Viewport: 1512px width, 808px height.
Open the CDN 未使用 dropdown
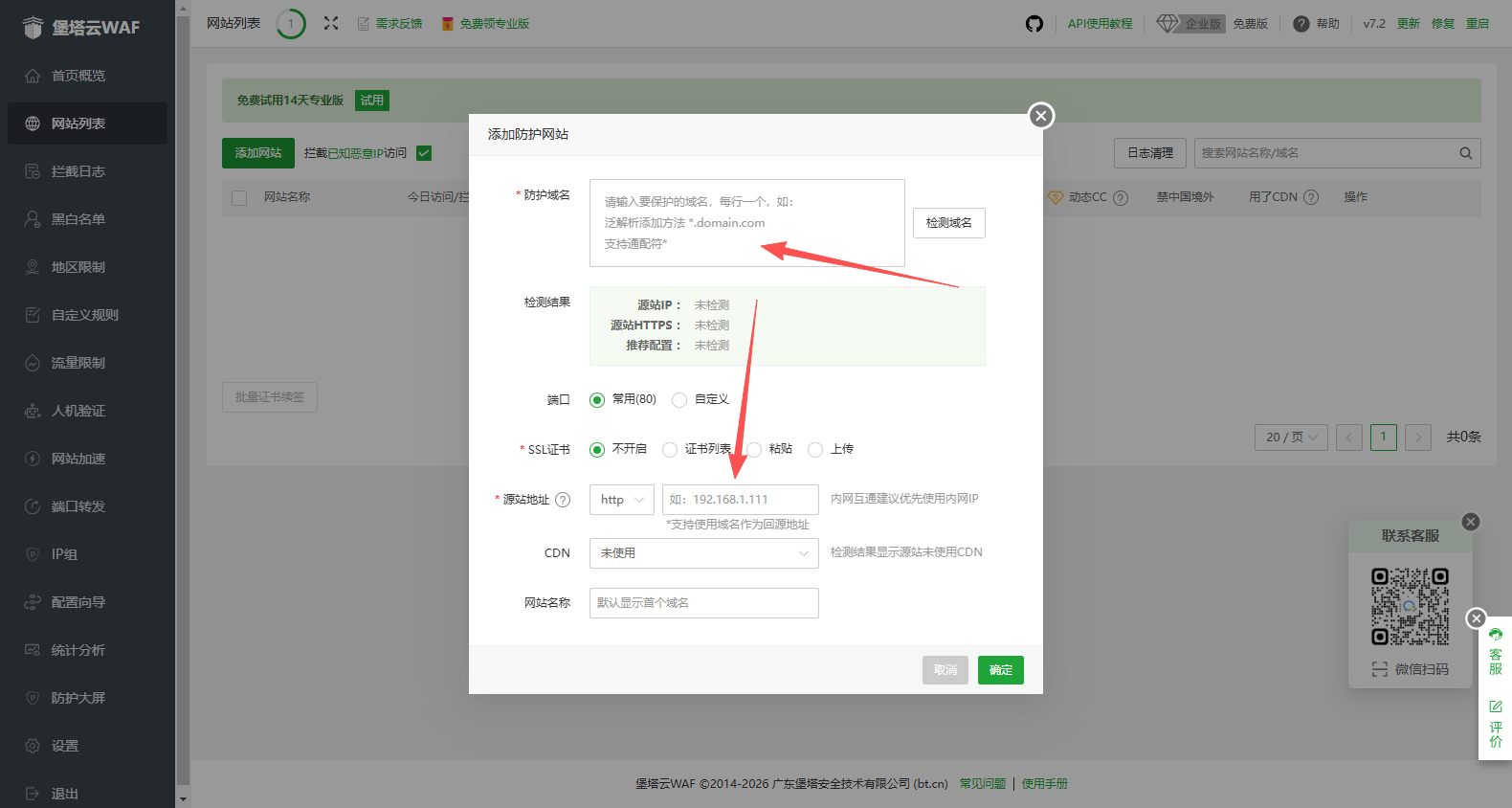[x=704, y=553]
